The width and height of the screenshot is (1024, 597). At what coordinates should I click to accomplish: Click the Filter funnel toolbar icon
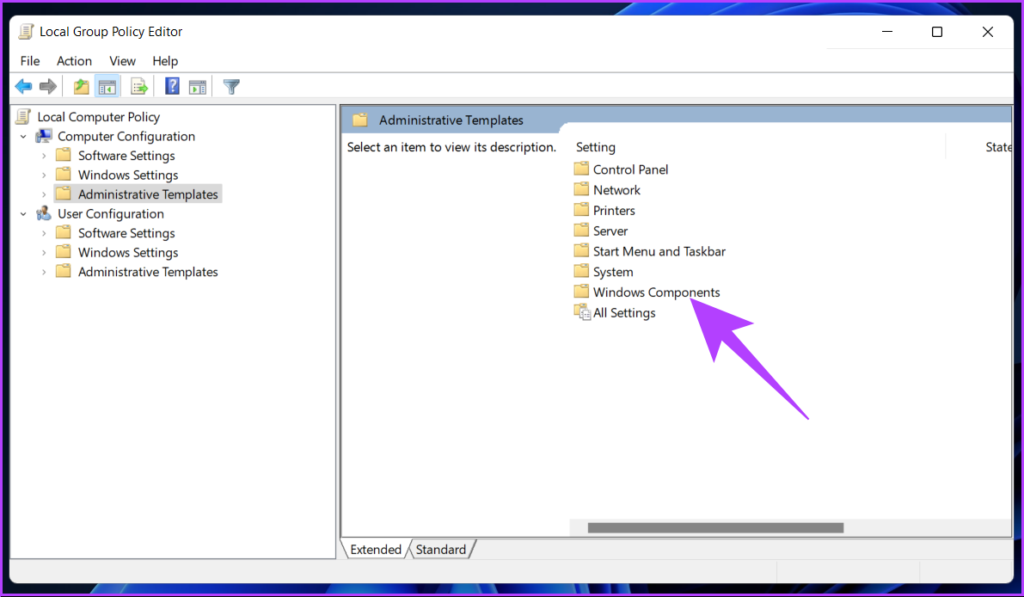(x=231, y=87)
